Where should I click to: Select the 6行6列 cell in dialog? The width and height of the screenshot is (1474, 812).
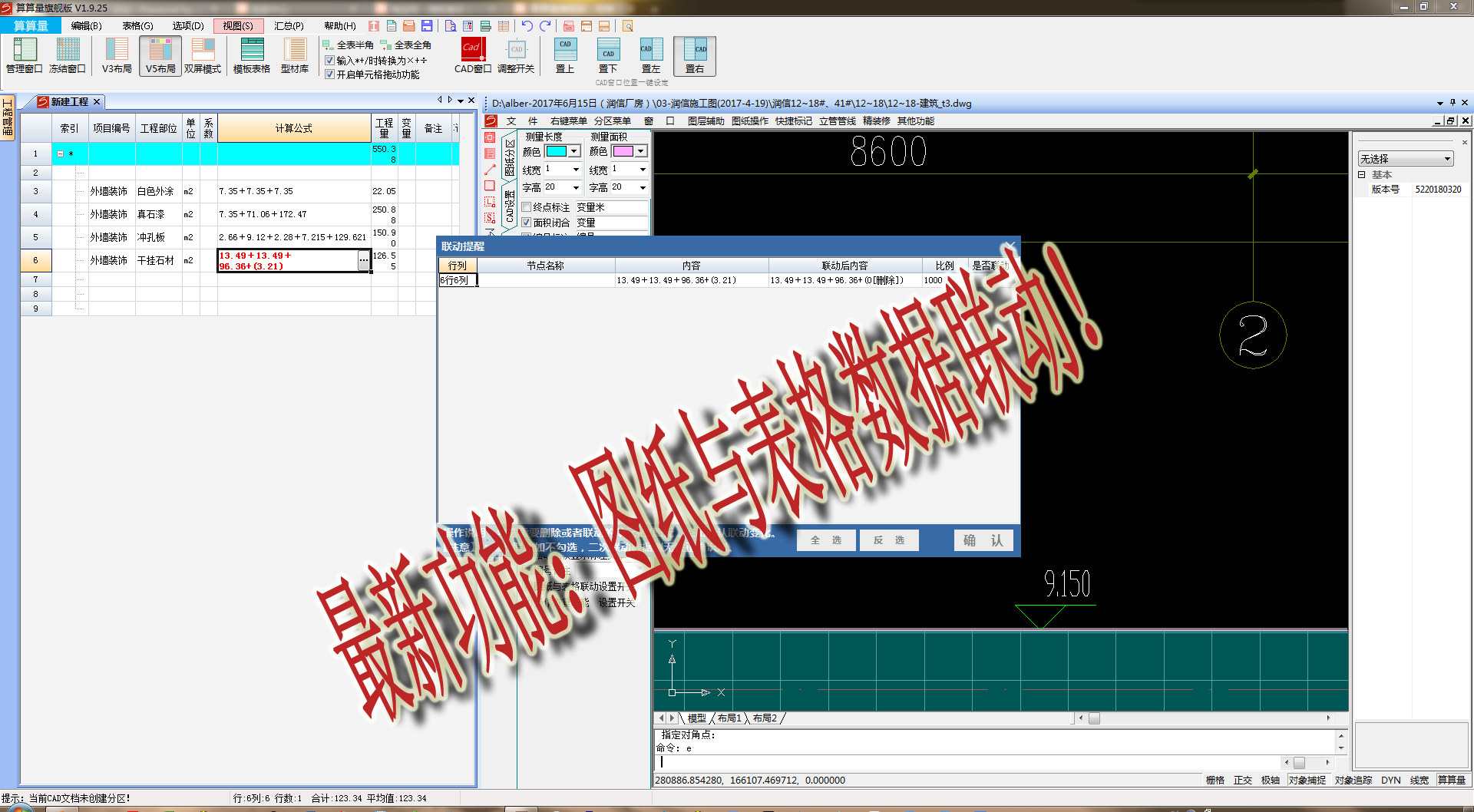(458, 280)
